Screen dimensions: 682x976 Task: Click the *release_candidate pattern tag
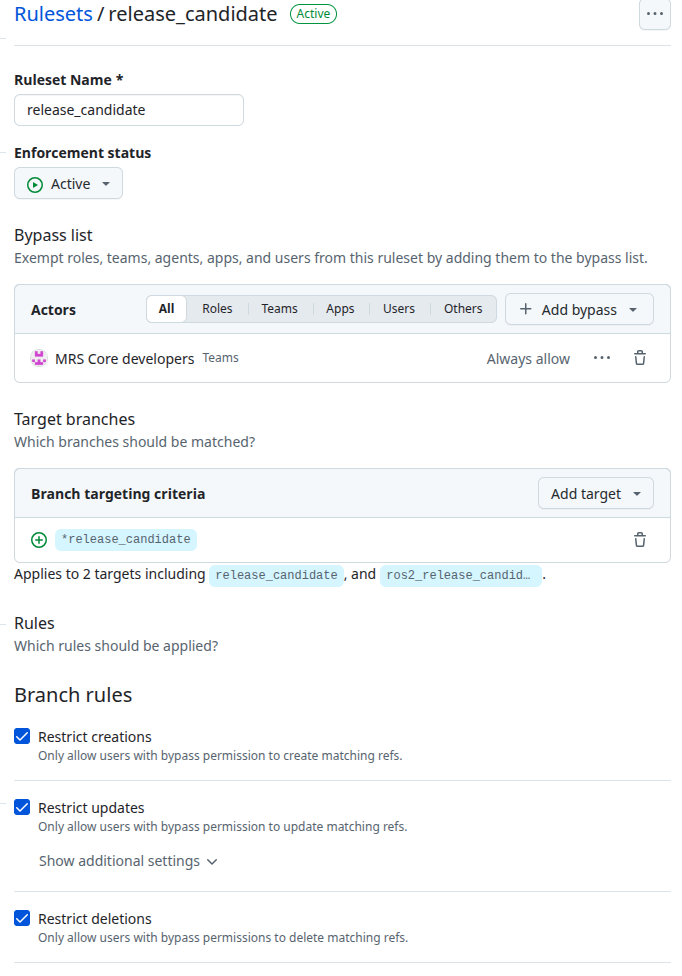(x=126, y=539)
